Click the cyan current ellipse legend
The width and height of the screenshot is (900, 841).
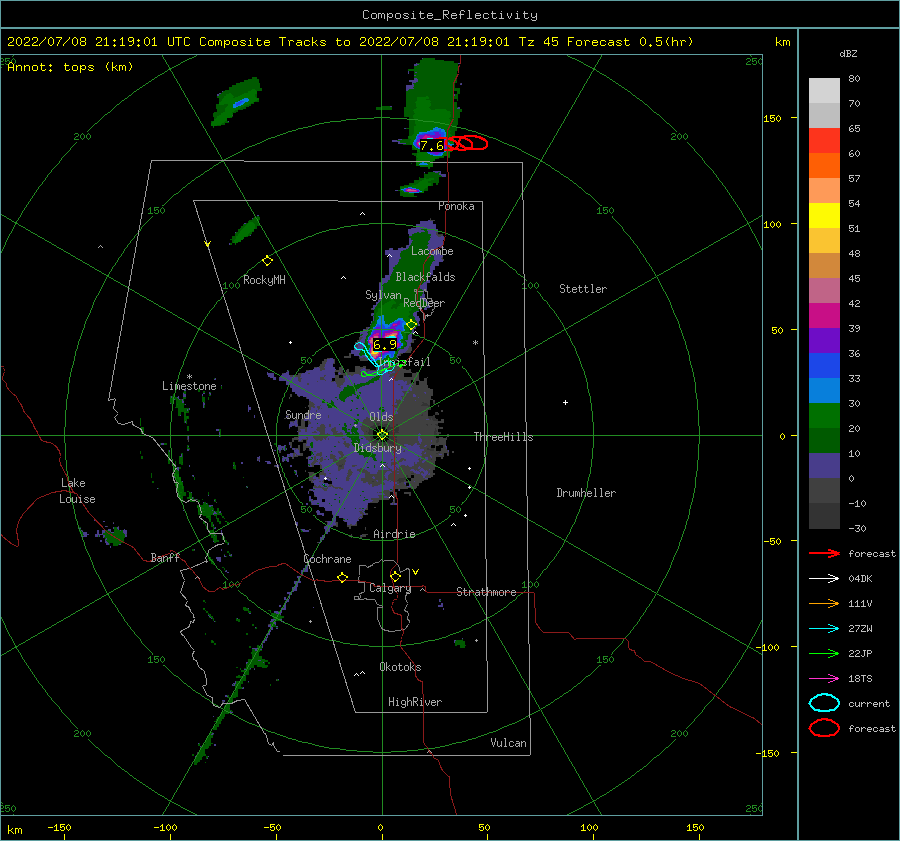[x=824, y=703]
